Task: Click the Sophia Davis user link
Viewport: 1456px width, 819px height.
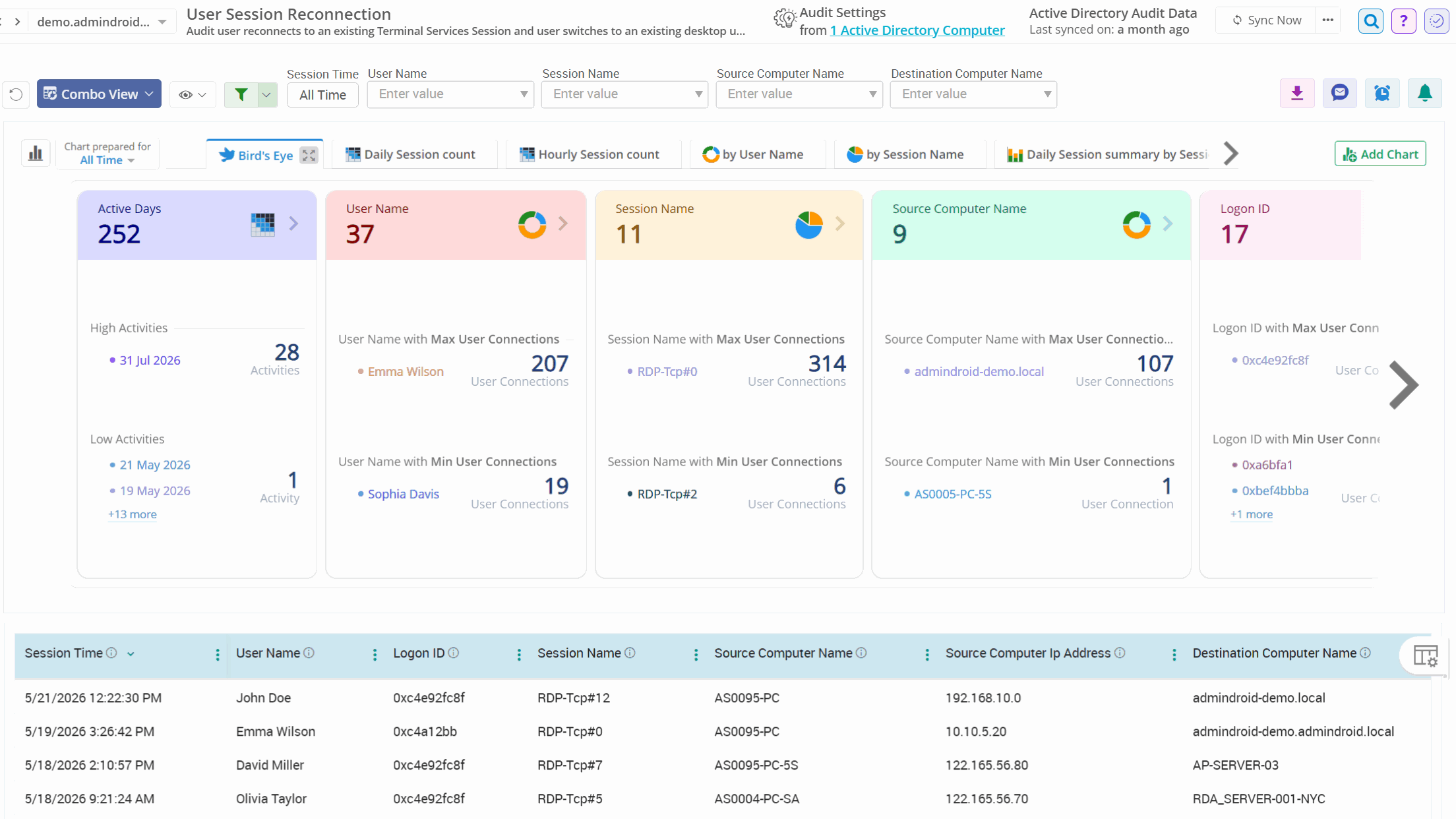Action: tap(403, 494)
